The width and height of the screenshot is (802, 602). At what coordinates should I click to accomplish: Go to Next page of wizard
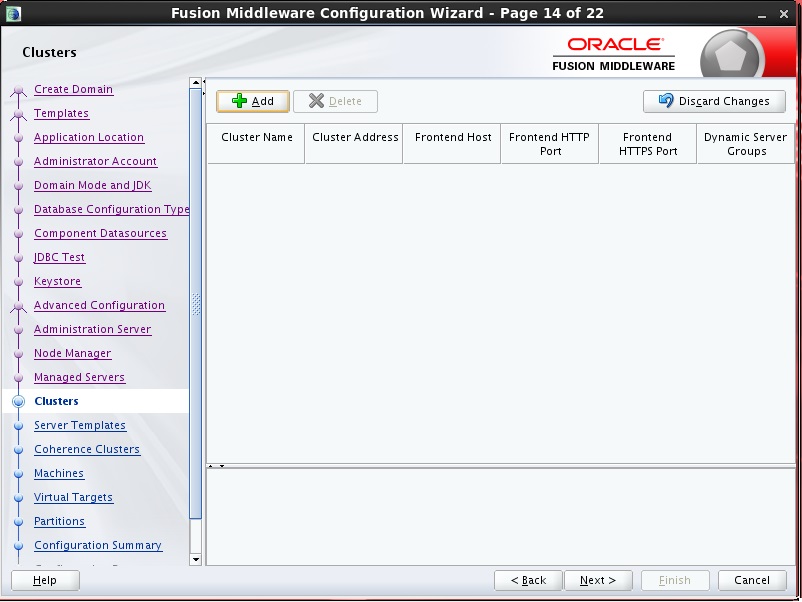[598, 580]
